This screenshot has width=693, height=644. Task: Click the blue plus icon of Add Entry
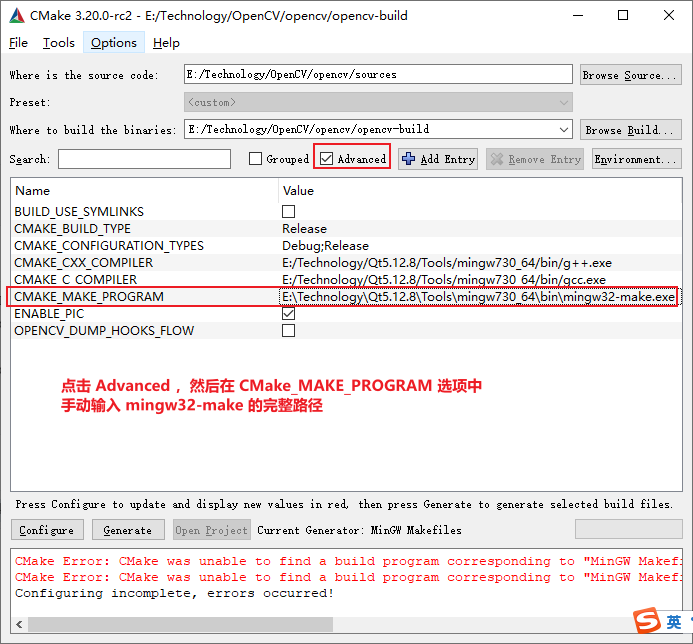408,159
